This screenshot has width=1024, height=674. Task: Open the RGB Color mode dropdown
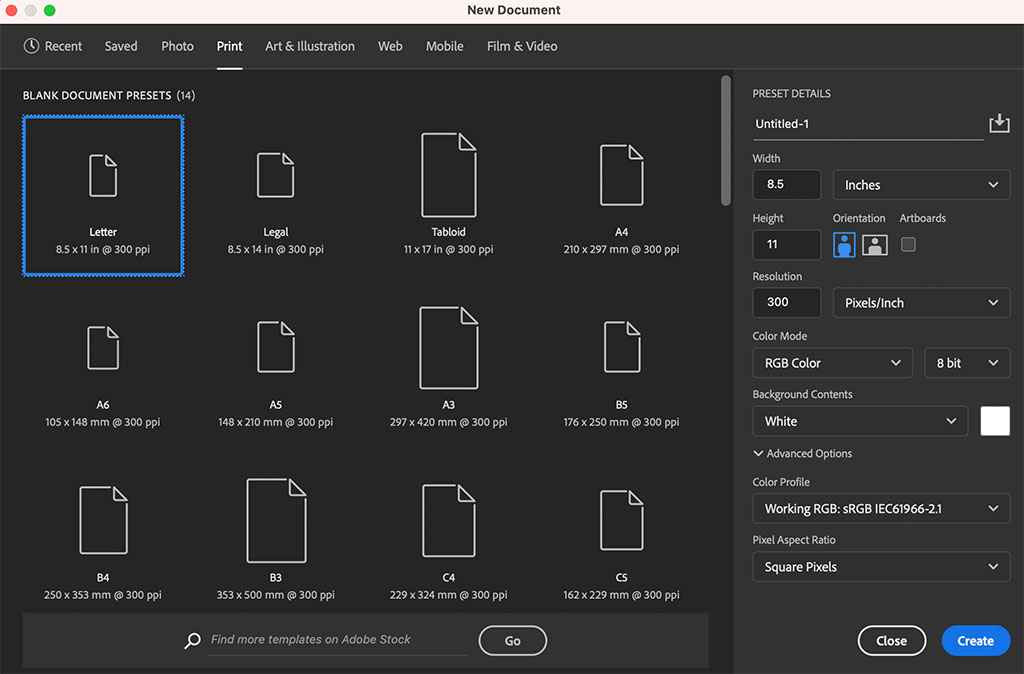click(832, 362)
